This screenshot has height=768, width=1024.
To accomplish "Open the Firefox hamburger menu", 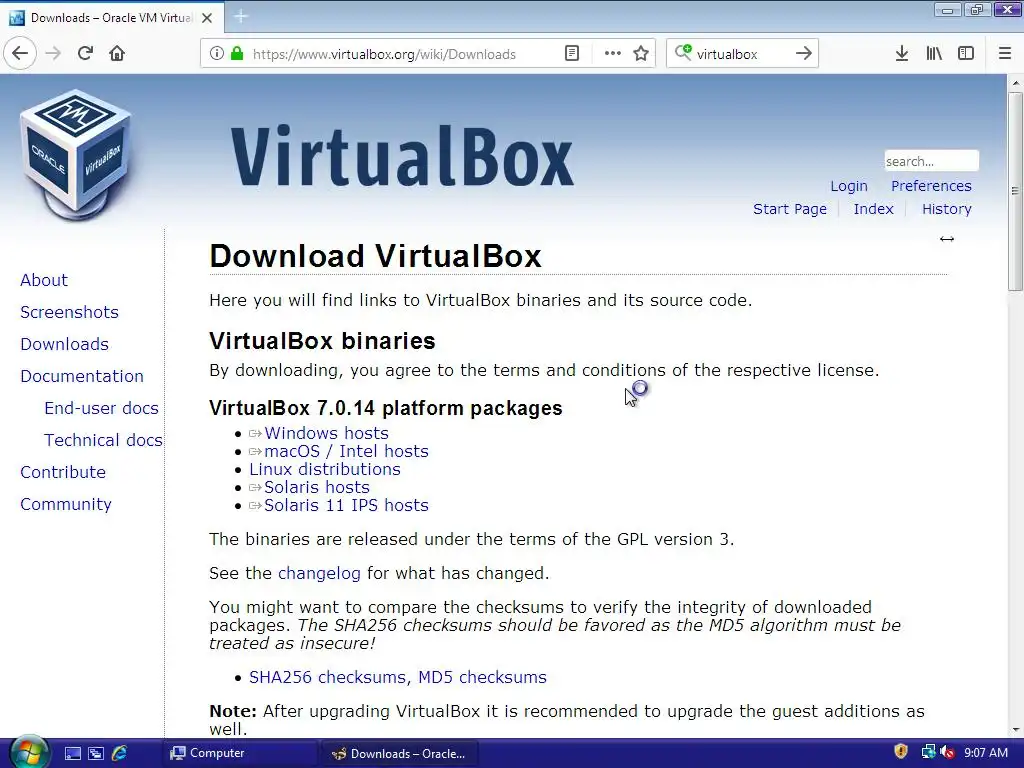I will click(1005, 54).
